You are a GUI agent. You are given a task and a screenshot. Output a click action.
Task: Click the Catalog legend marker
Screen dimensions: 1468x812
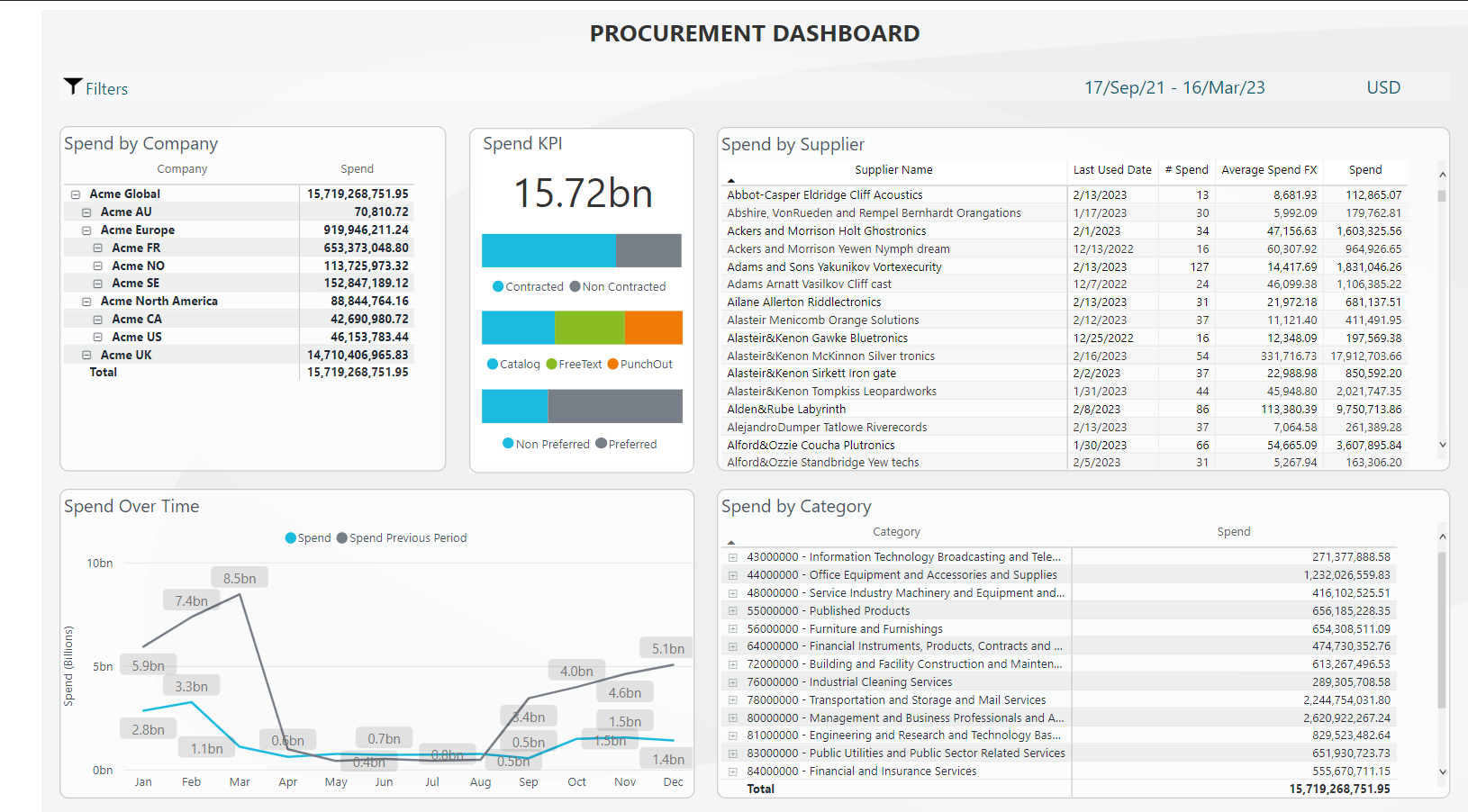pyautogui.click(x=493, y=364)
